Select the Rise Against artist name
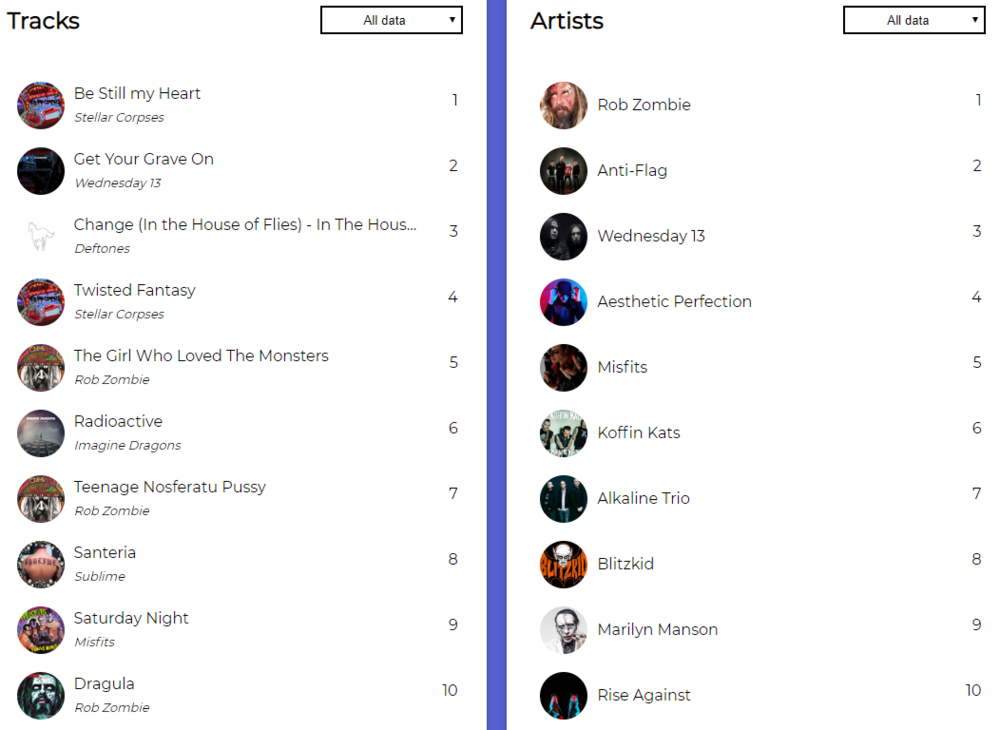The height and width of the screenshot is (730, 1000). 643,695
